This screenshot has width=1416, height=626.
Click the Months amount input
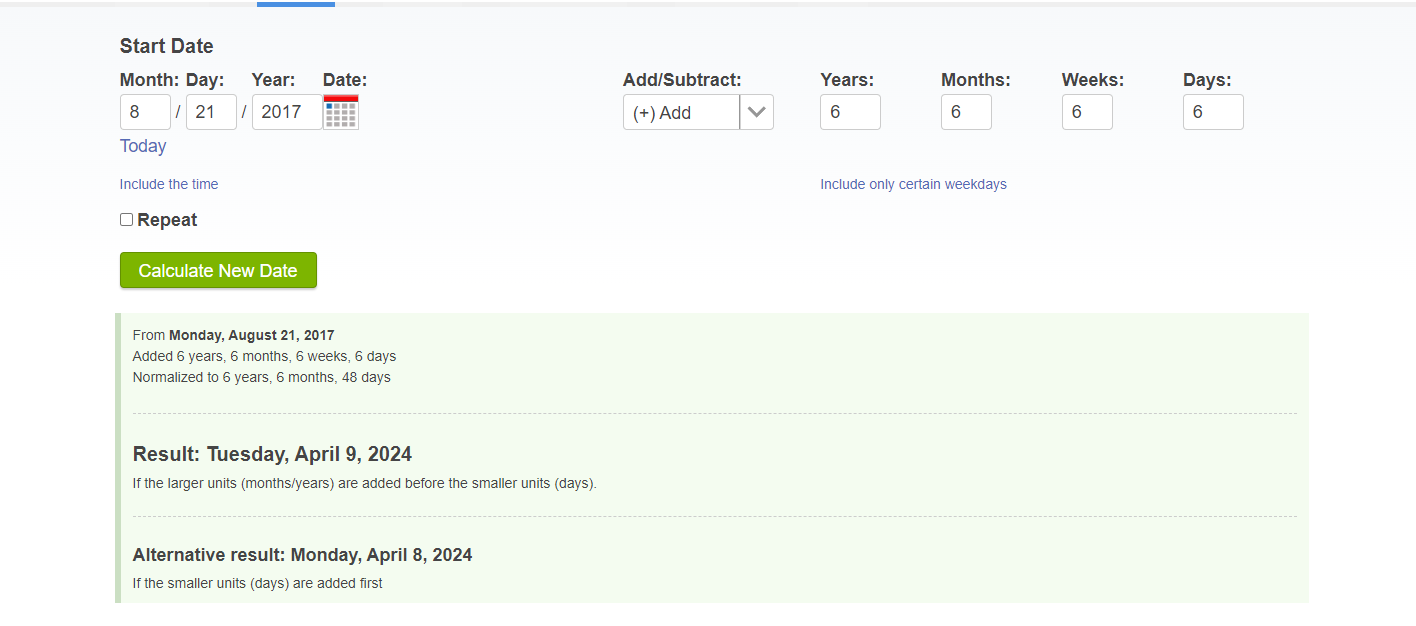coord(966,112)
